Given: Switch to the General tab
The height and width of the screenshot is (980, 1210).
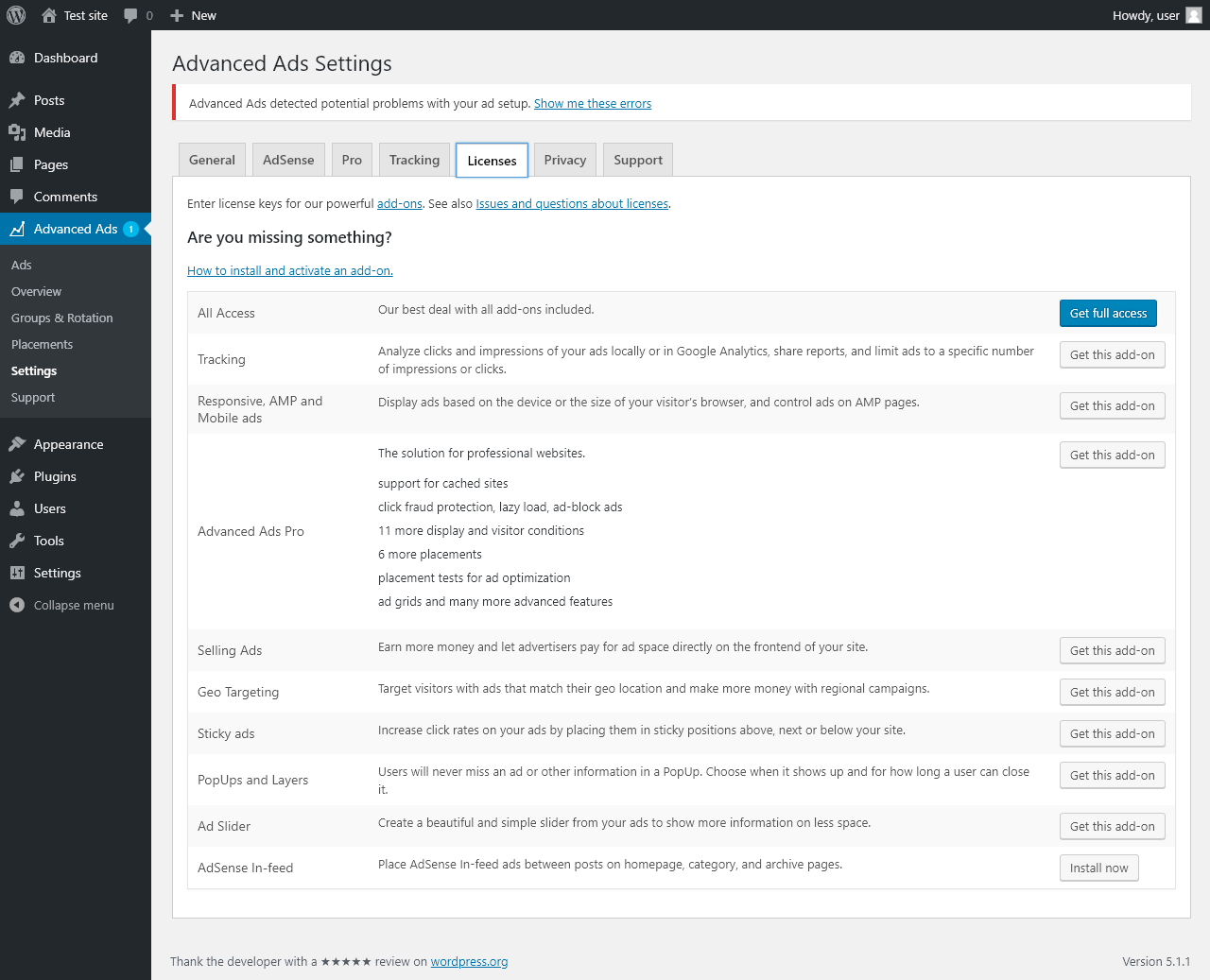Looking at the screenshot, I should tap(212, 160).
